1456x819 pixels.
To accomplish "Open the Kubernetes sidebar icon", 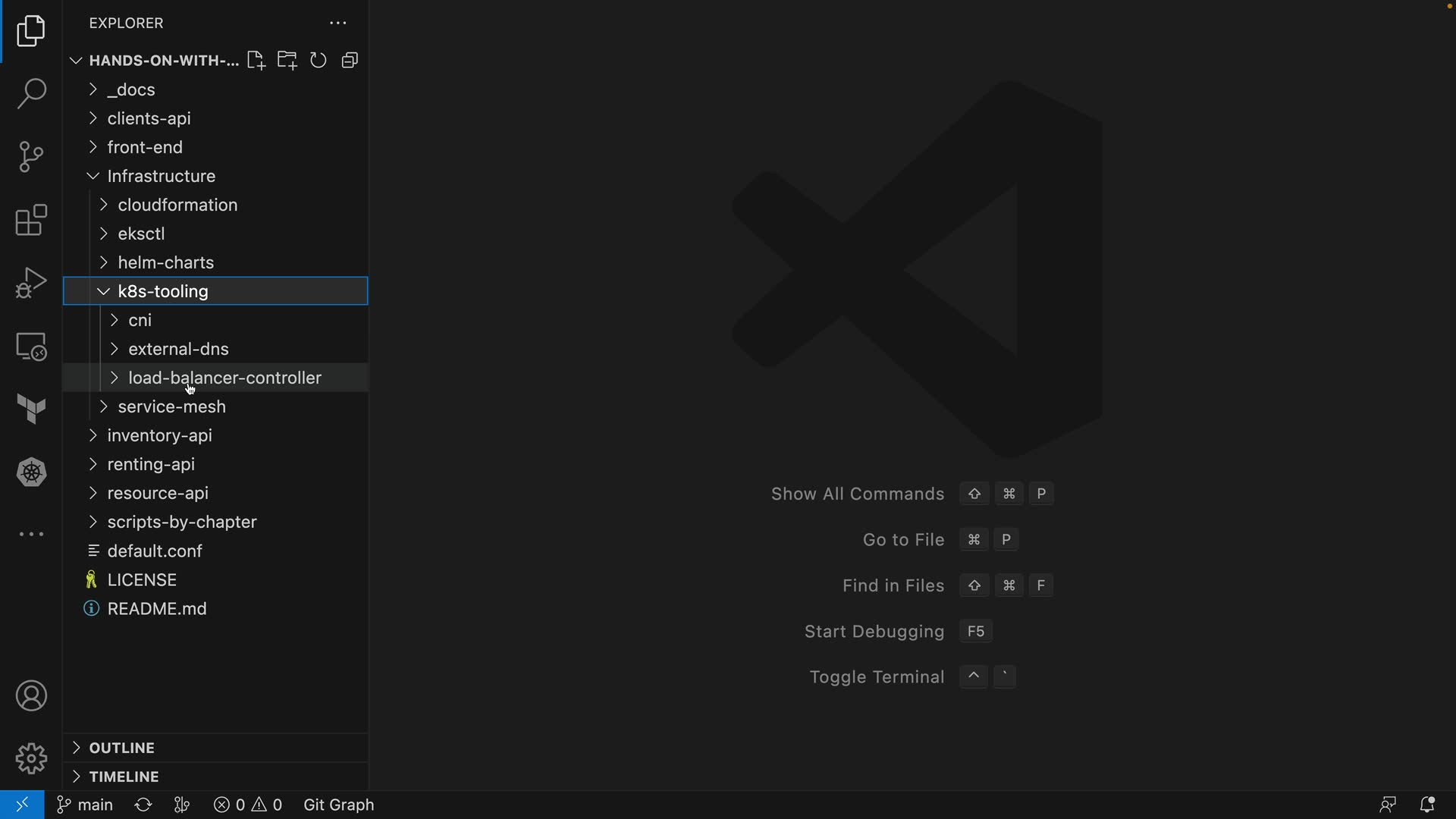I will click(31, 472).
